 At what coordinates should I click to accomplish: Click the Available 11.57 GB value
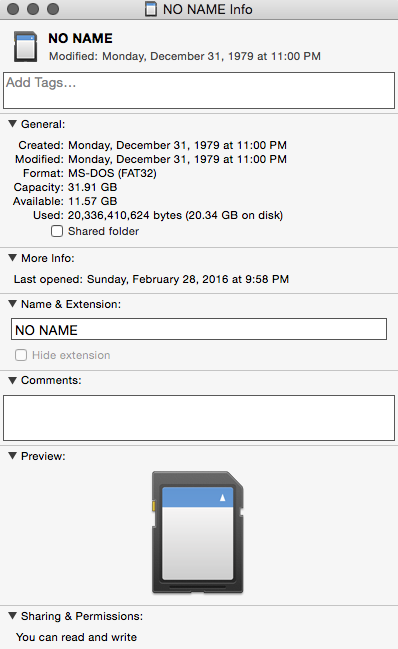[93, 201]
